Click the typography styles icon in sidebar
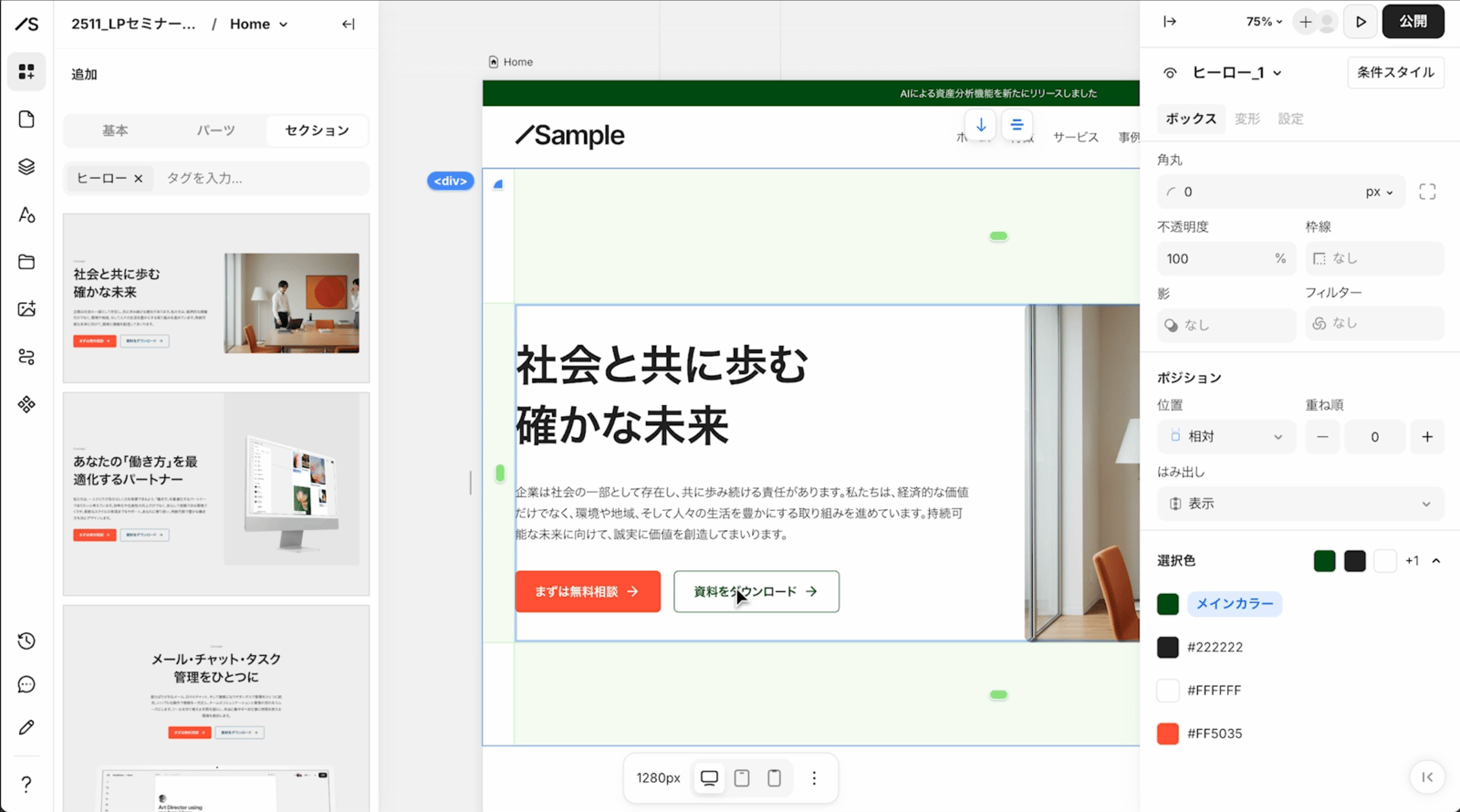The image size is (1460, 812). pyautogui.click(x=26, y=214)
